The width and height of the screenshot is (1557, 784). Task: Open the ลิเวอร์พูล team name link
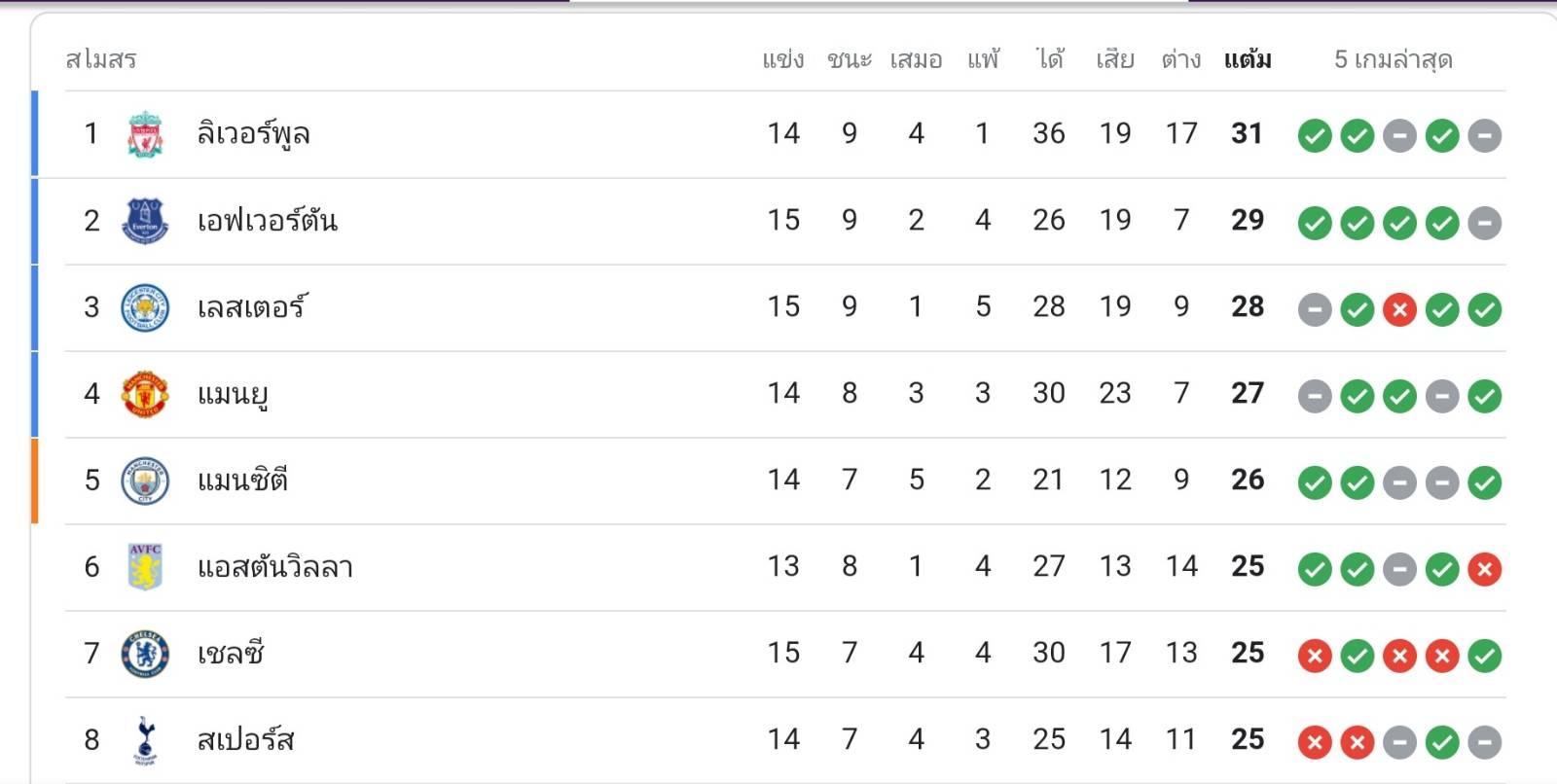tap(253, 134)
